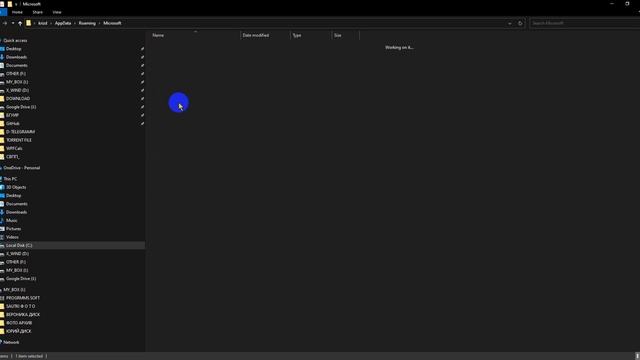This screenshot has width=640, height=360.
Task: Open the D-TELEGRAMM folder
Action: [20, 132]
